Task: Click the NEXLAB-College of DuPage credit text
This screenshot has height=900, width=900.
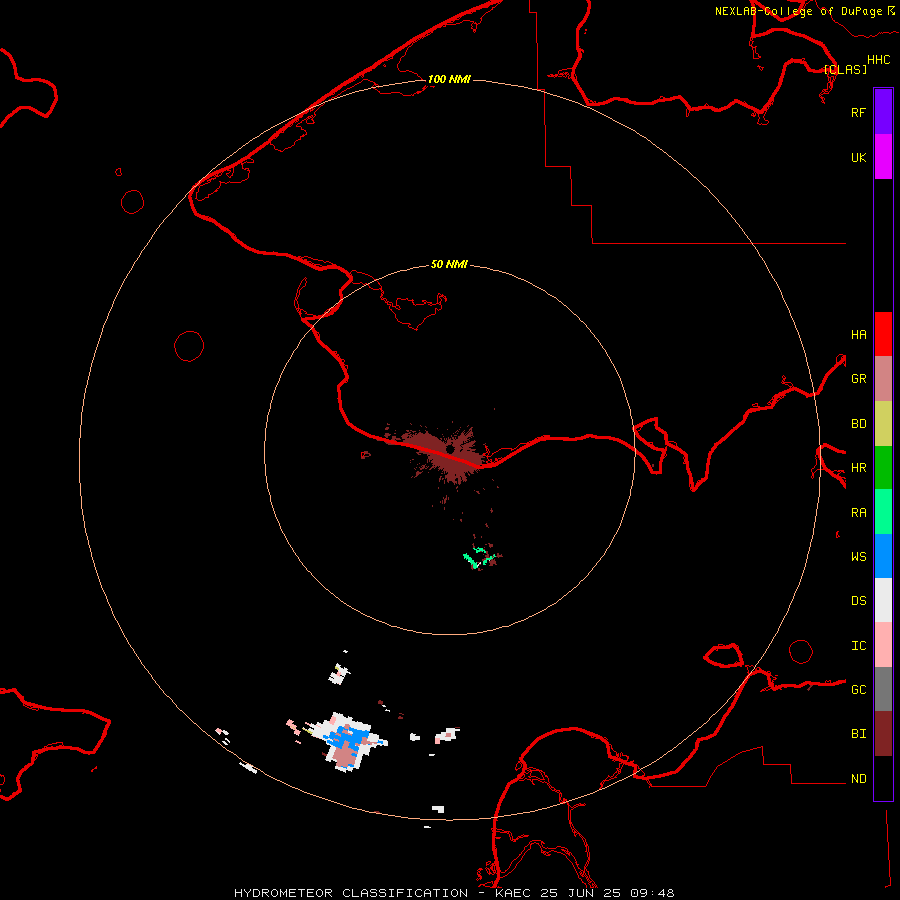Action: click(798, 11)
